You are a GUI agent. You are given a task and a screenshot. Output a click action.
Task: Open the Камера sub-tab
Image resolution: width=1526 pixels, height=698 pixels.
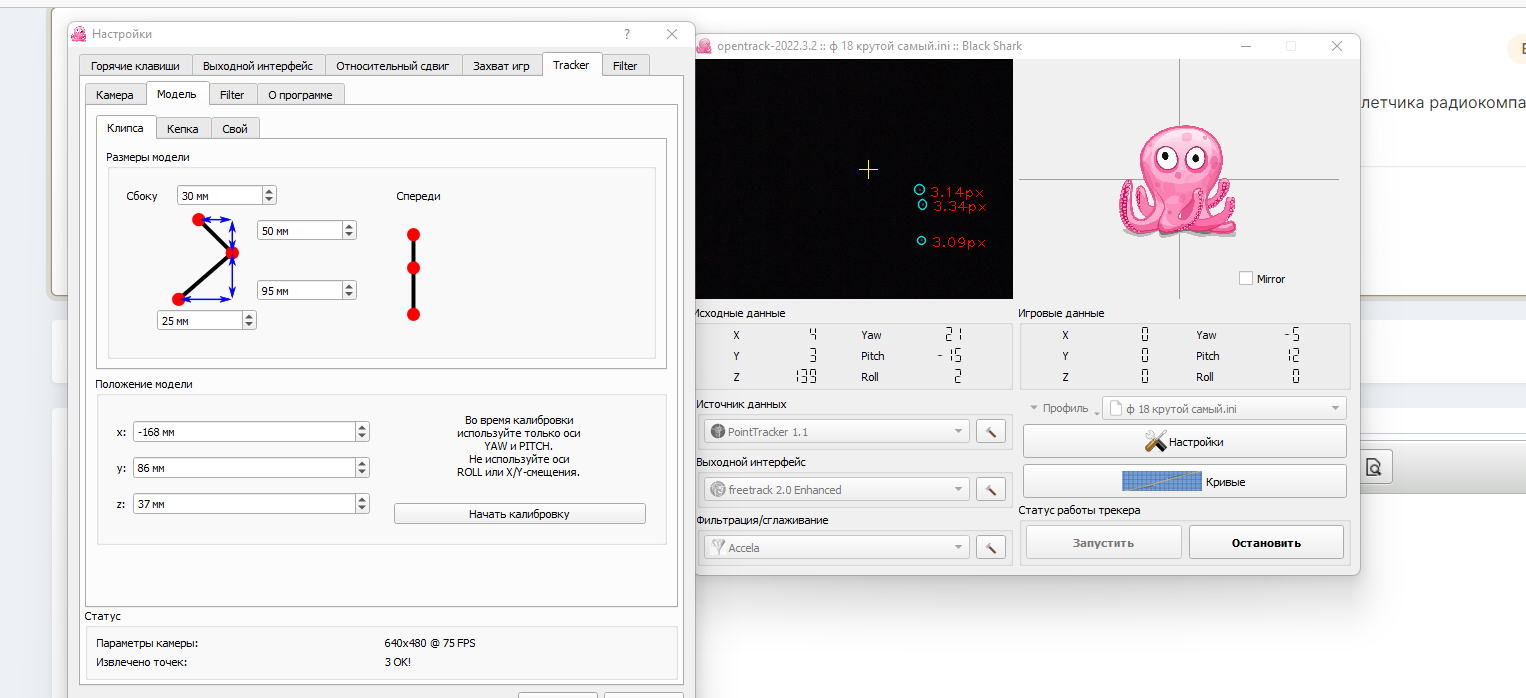click(115, 95)
